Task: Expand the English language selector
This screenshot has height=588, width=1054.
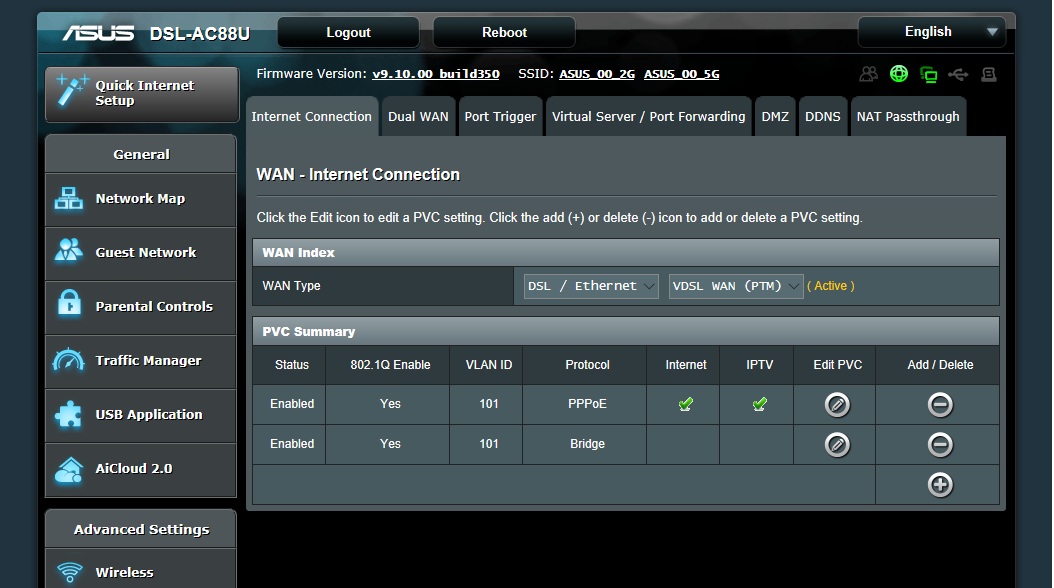Action: [931, 32]
